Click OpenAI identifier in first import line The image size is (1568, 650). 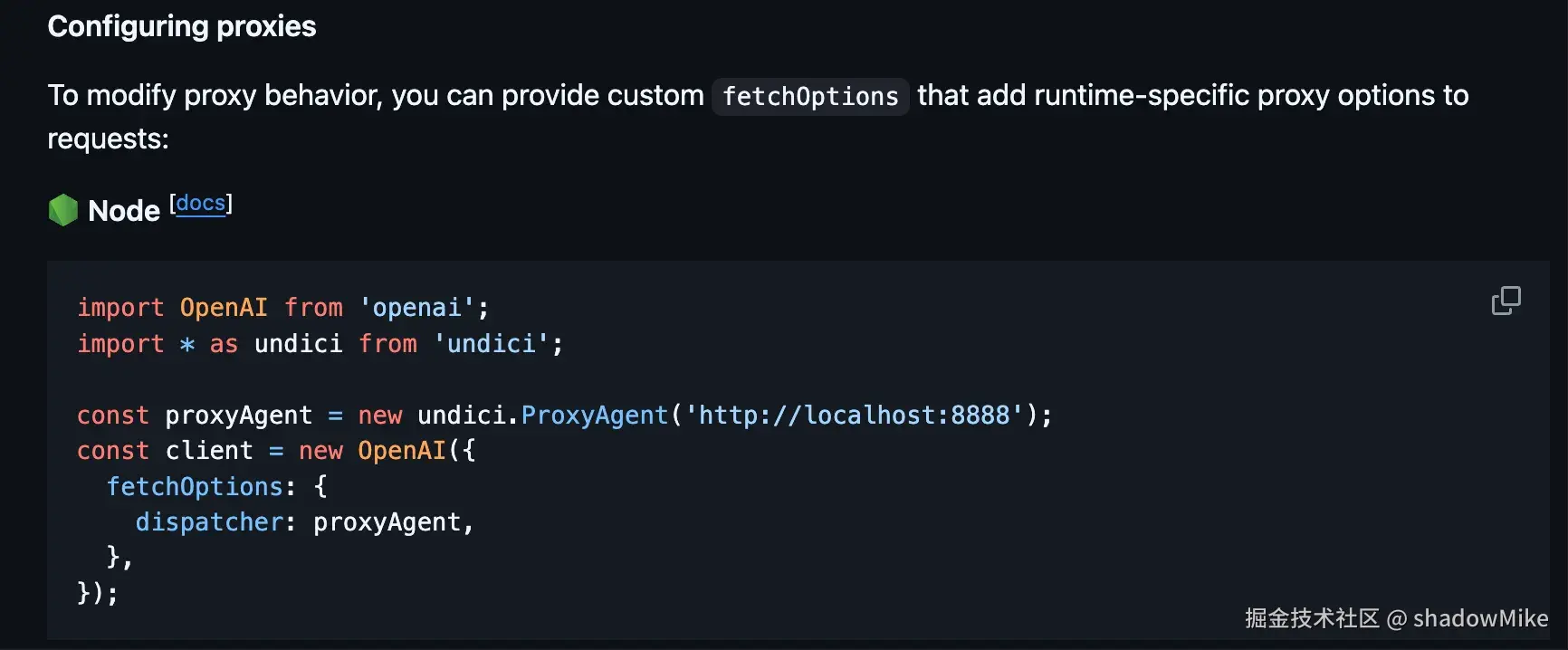point(224,308)
